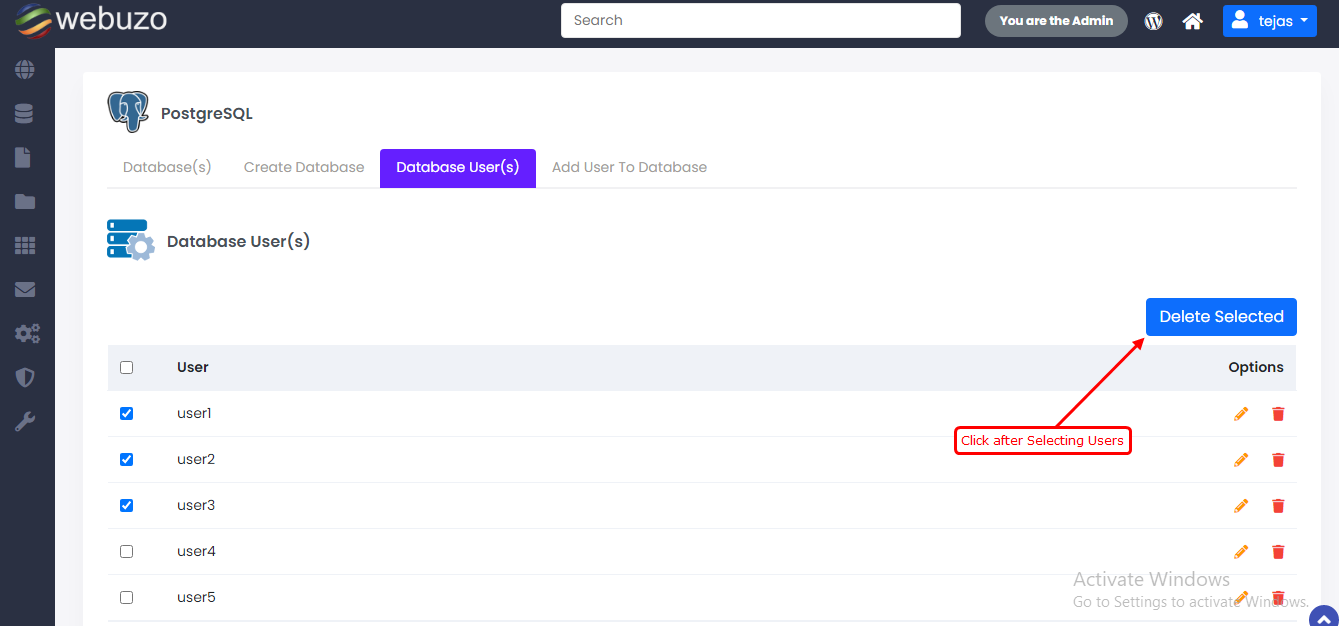Open the tejas account dropdown
This screenshot has height=626, width=1339.
[1269, 20]
